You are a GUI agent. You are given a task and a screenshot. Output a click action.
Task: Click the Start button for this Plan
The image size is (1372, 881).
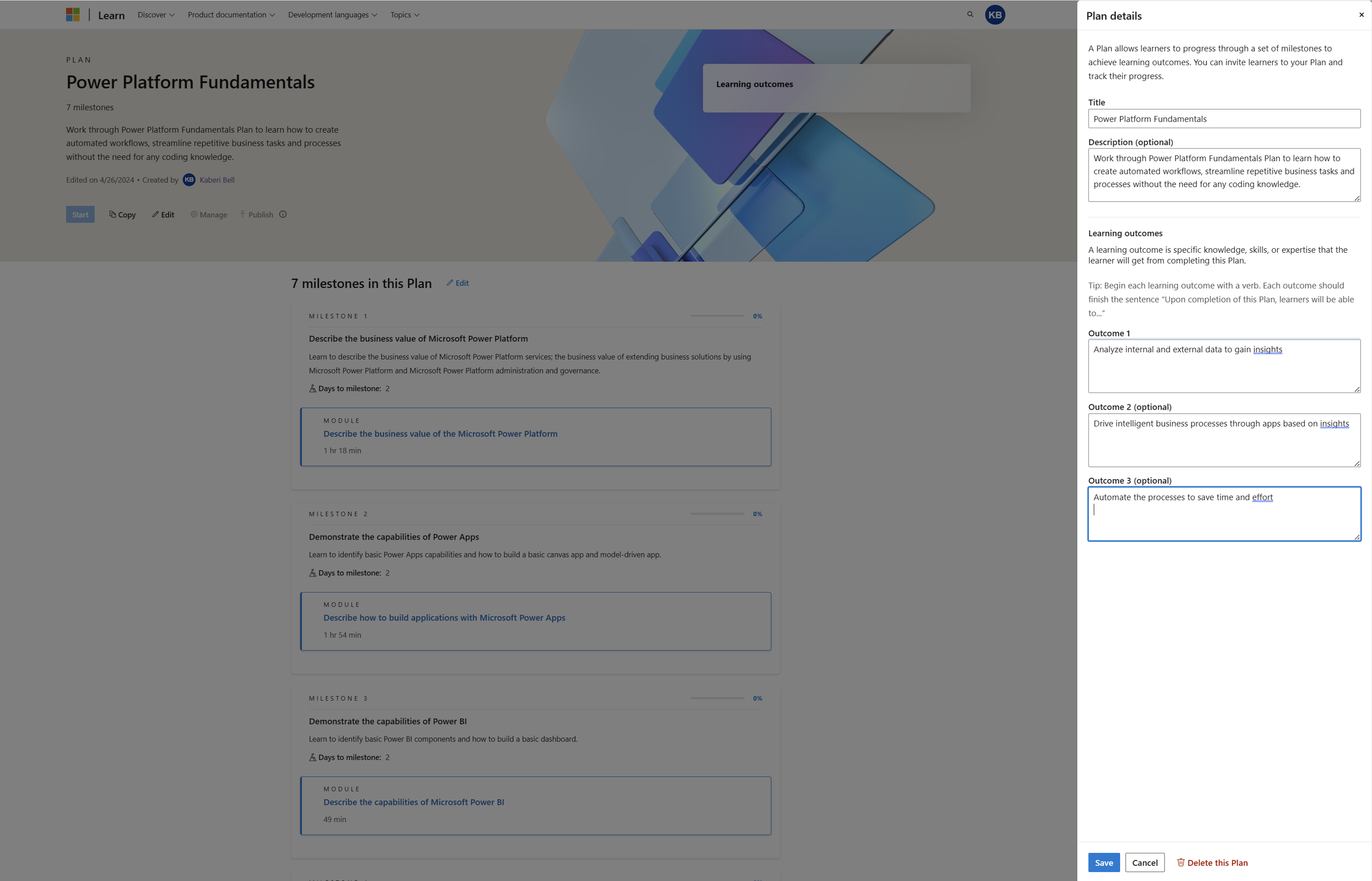pos(80,214)
